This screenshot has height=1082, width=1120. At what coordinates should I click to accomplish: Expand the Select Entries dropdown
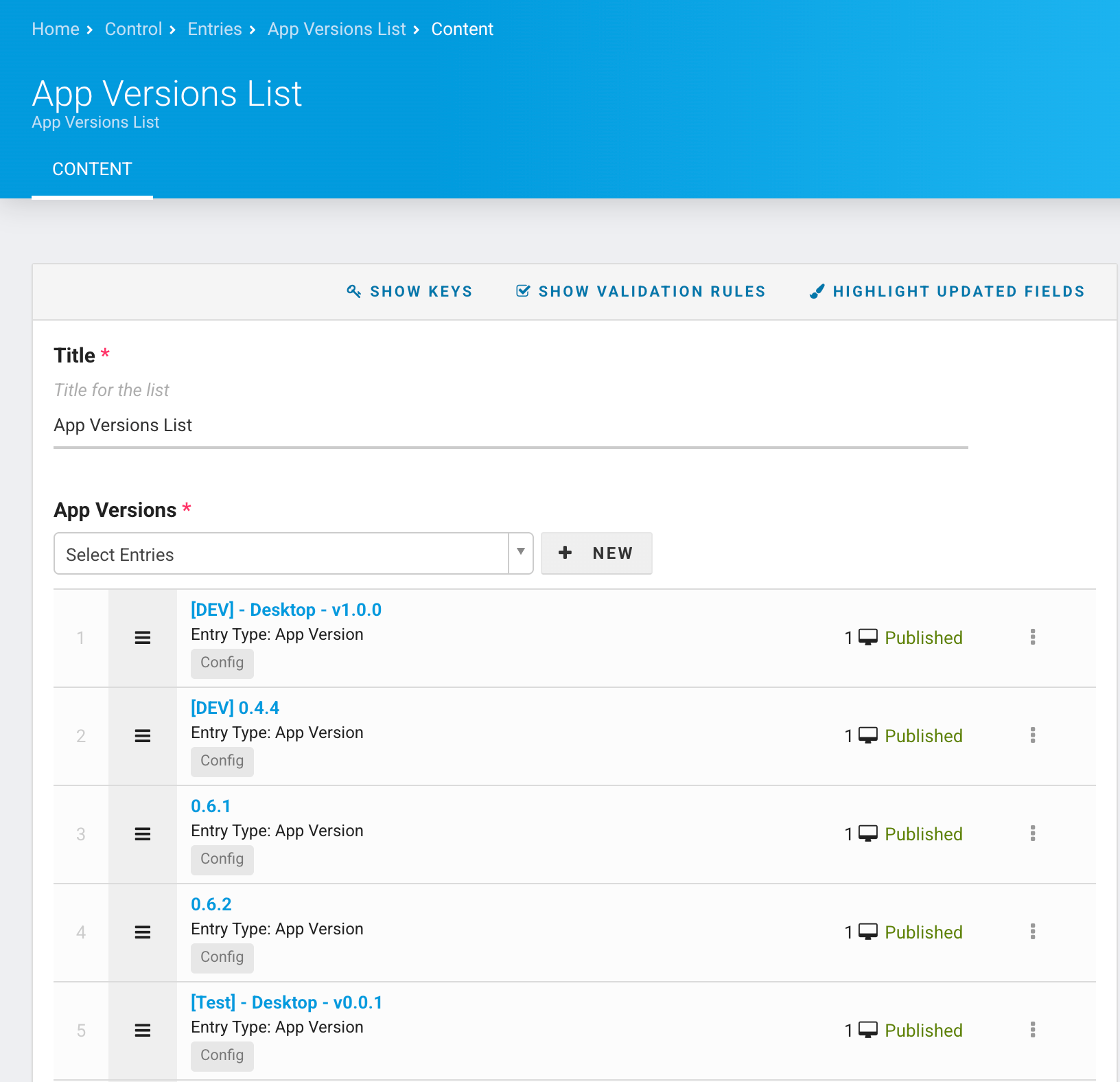tap(275, 554)
